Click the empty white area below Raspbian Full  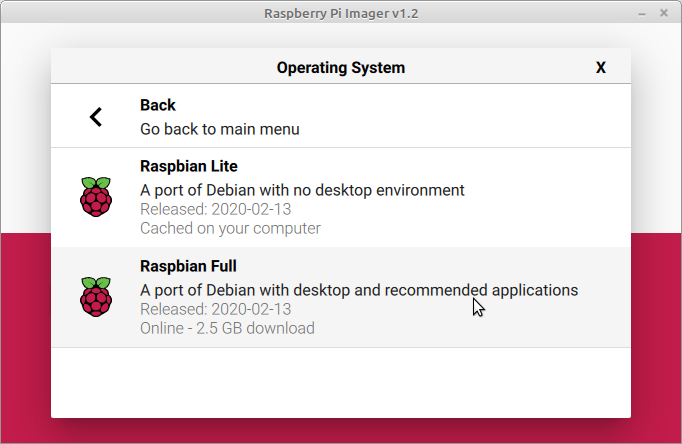pos(340,382)
